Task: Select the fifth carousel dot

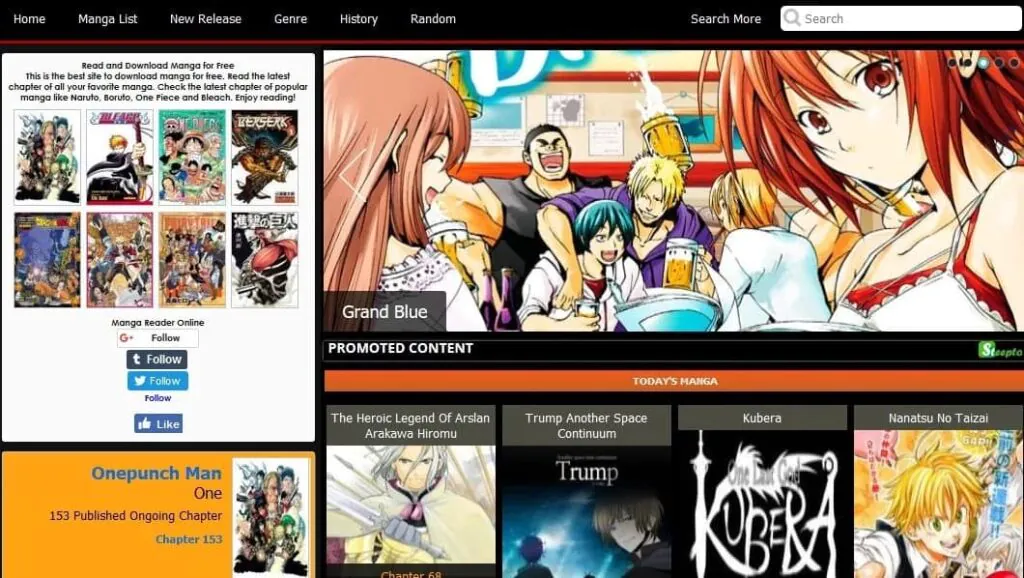Action: pos(1014,63)
